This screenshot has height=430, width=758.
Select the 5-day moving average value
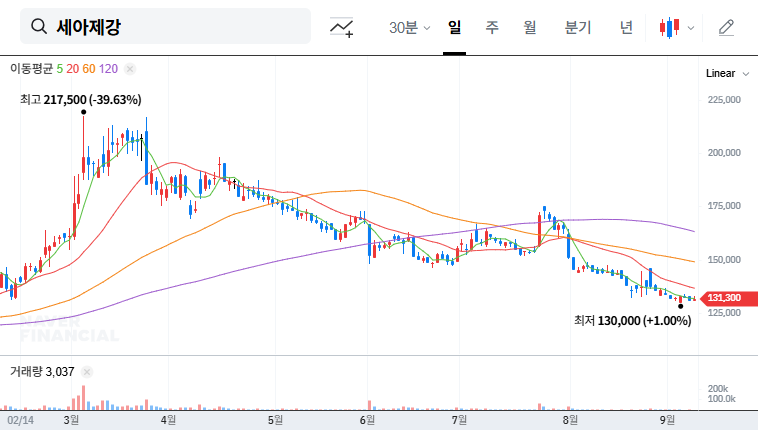point(60,69)
